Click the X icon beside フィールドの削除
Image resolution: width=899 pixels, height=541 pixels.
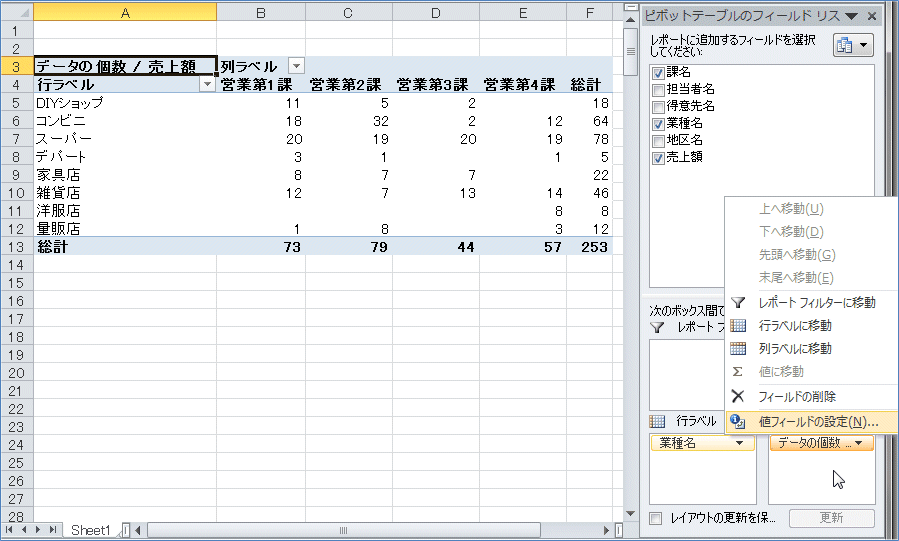pos(738,396)
